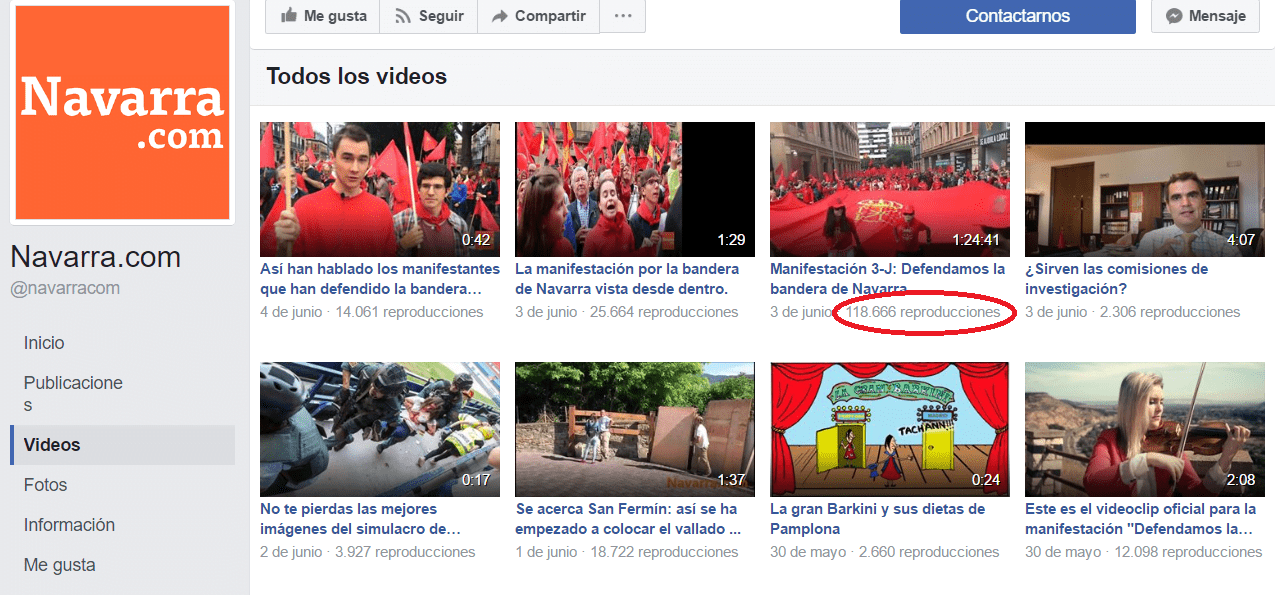This screenshot has height=595, width=1275.
Task: Go to Fotos in the sidebar
Action: pyautogui.click(x=46, y=485)
